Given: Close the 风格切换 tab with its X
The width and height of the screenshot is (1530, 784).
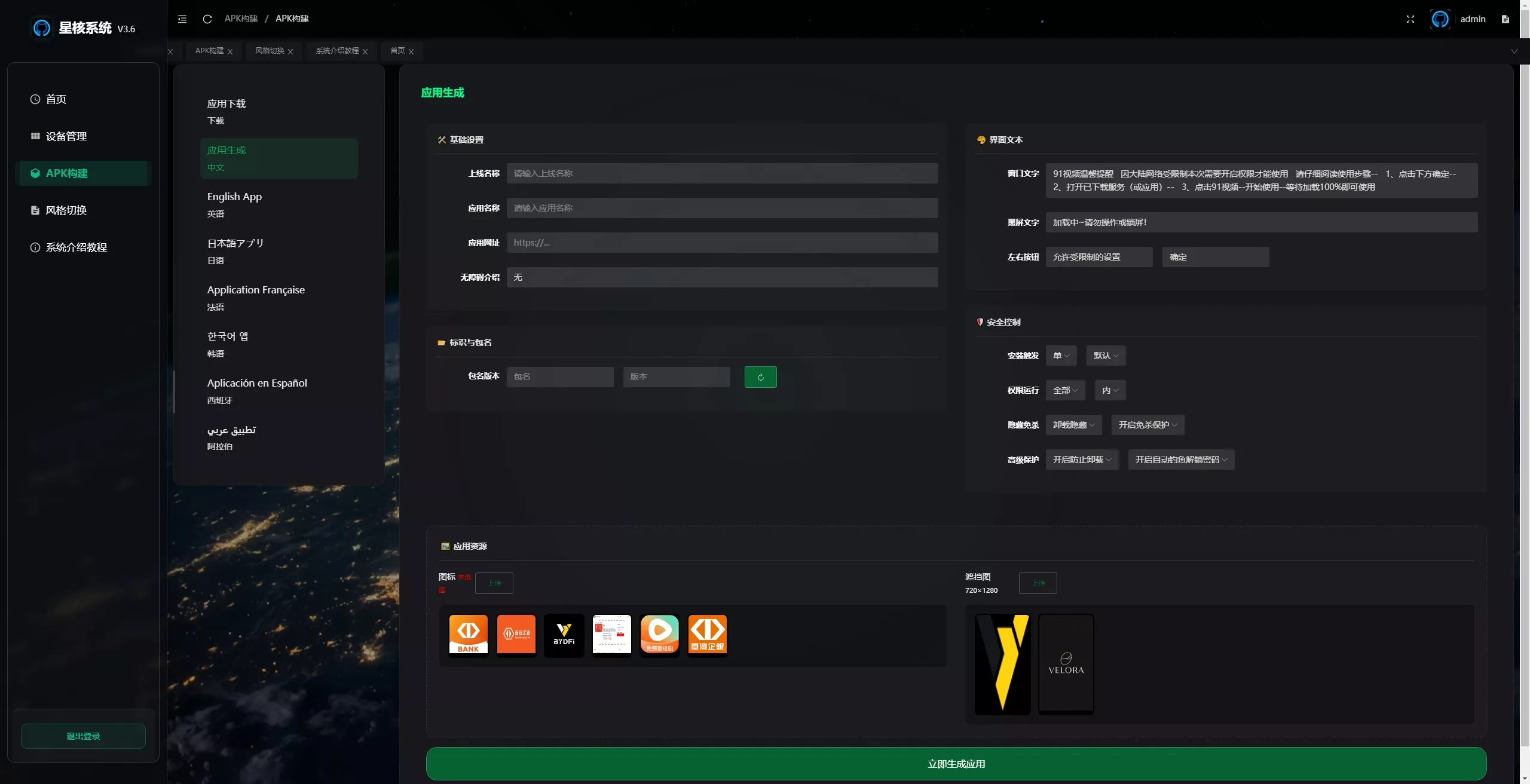Looking at the screenshot, I should 290,51.
